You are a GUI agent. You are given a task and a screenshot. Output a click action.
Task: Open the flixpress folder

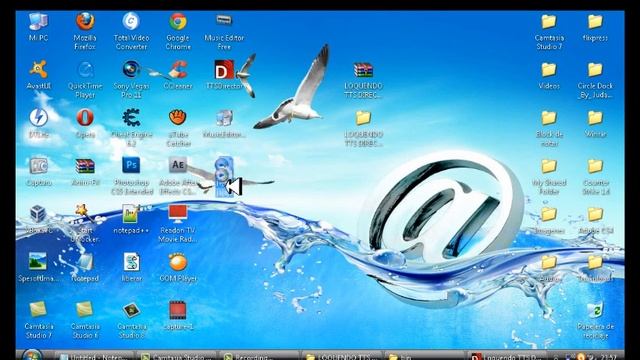[595, 21]
